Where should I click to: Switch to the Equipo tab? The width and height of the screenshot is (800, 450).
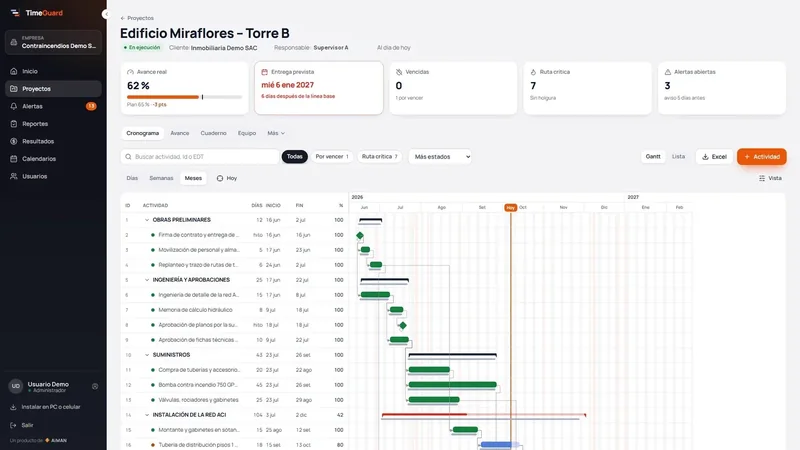coord(247,133)
